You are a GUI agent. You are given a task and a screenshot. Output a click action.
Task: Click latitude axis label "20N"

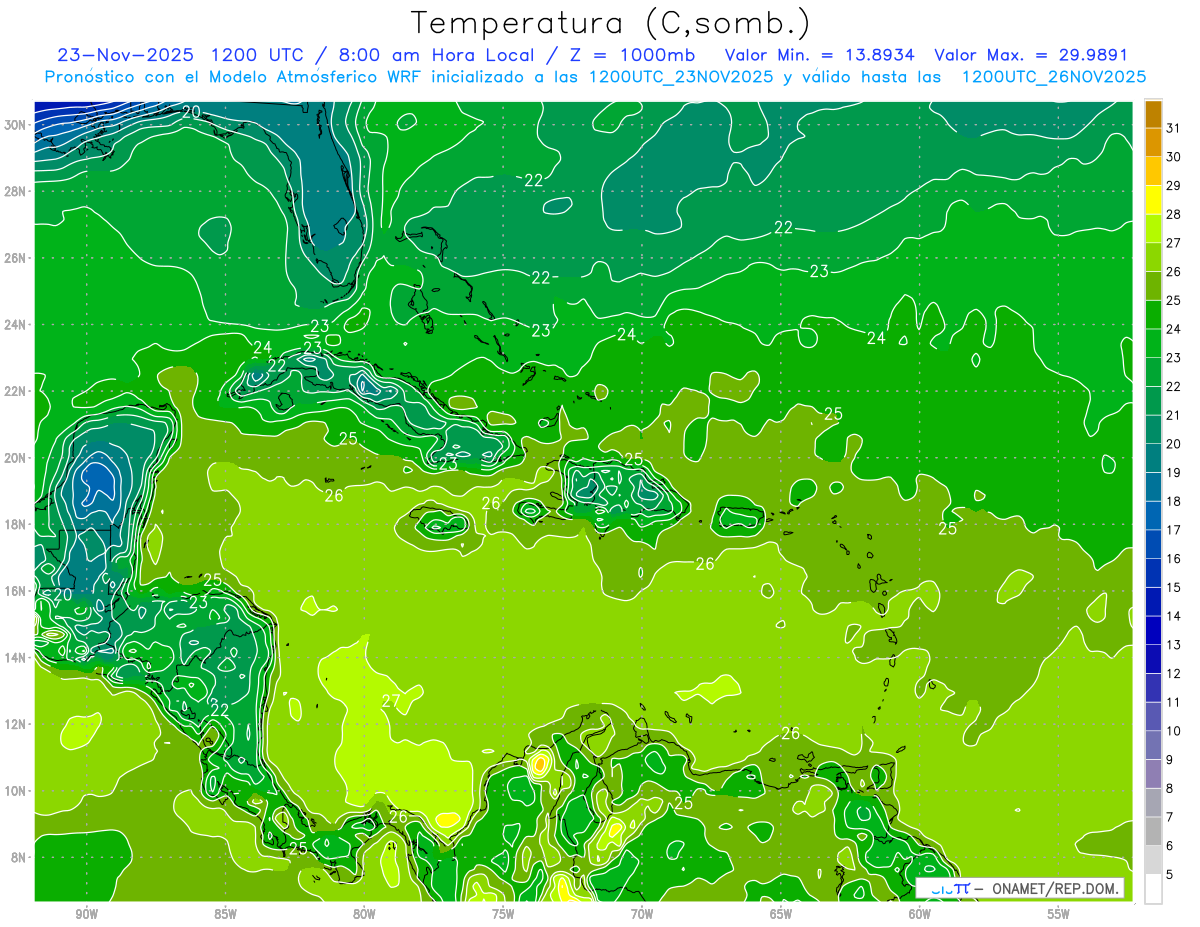pyautogui.click(x=17, y=458)
